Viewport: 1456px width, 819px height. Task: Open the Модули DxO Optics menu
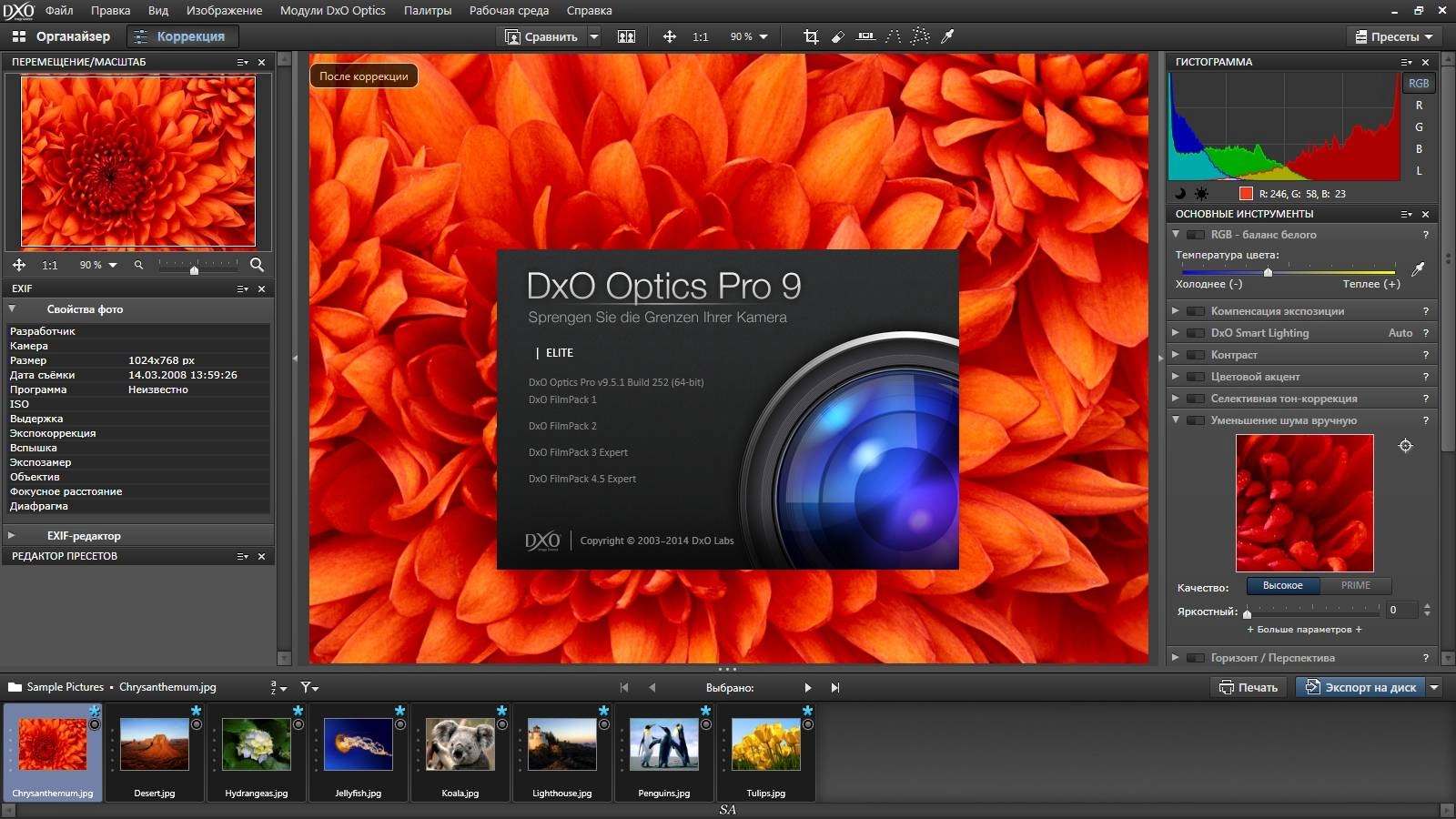click(x=332, y=11)
